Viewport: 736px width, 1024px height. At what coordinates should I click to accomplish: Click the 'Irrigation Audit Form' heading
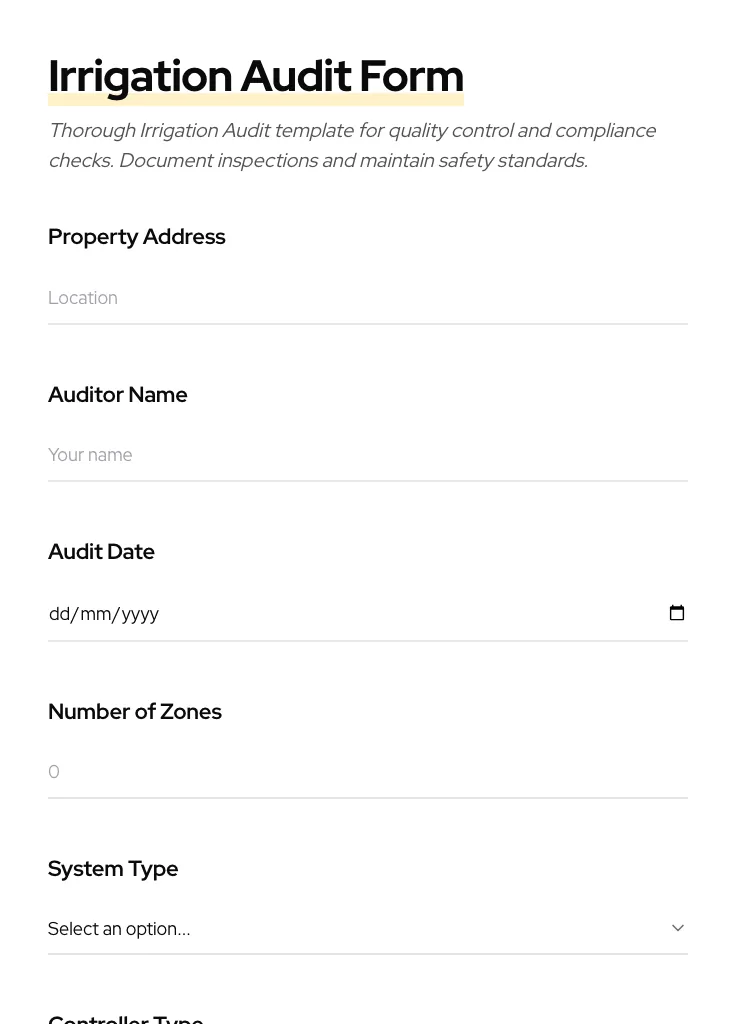[256, 75]
